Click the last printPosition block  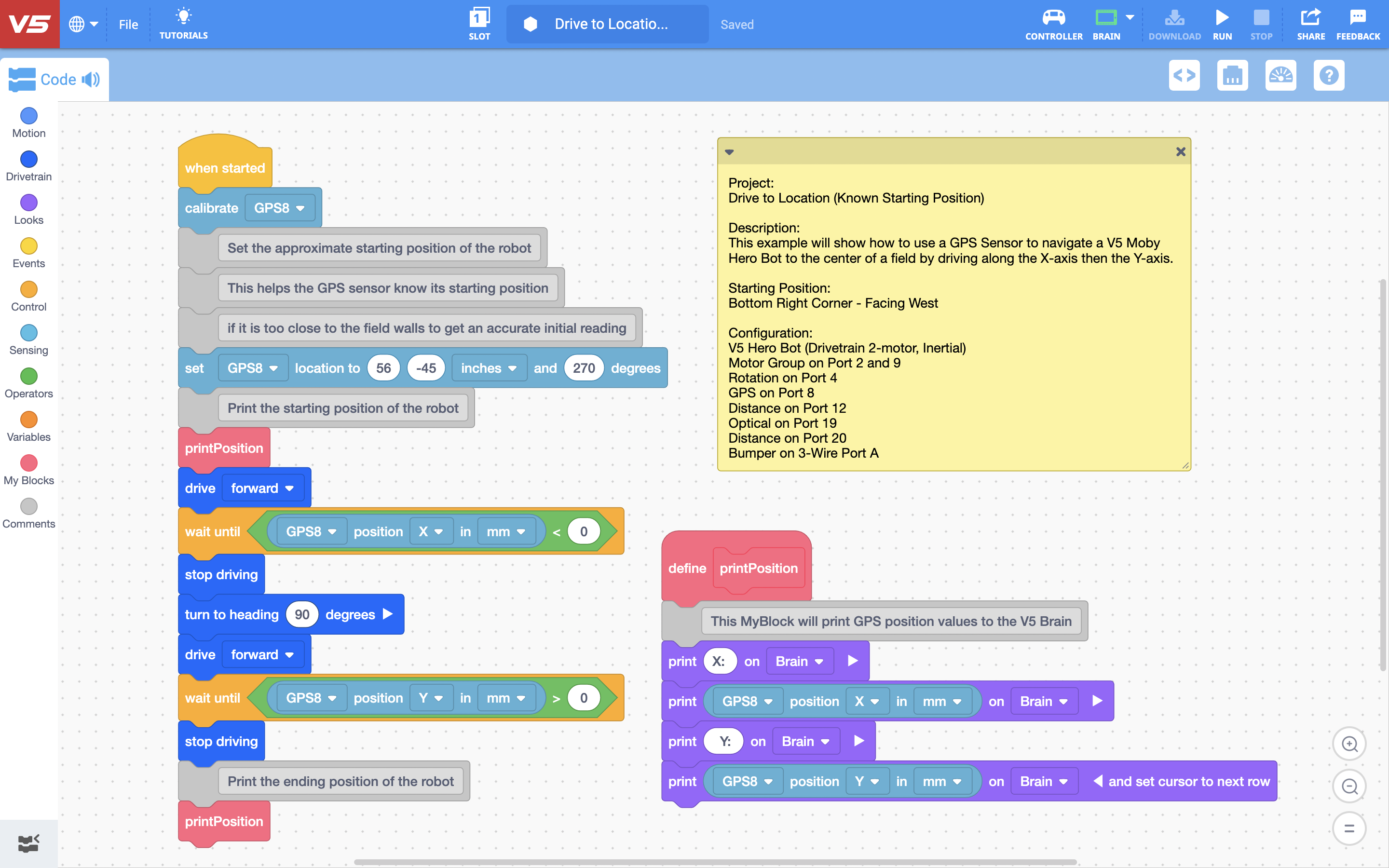[x=224, y=822]
